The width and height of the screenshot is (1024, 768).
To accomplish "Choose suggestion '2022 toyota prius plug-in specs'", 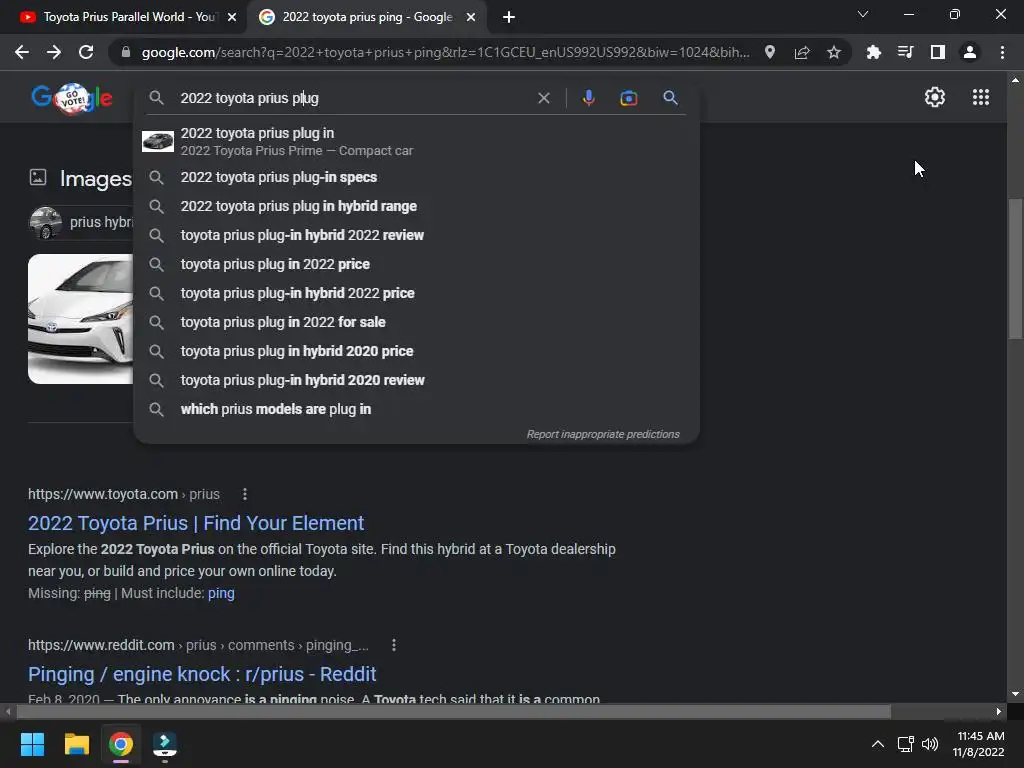I will pyautogui.click(x=417, y=177).
